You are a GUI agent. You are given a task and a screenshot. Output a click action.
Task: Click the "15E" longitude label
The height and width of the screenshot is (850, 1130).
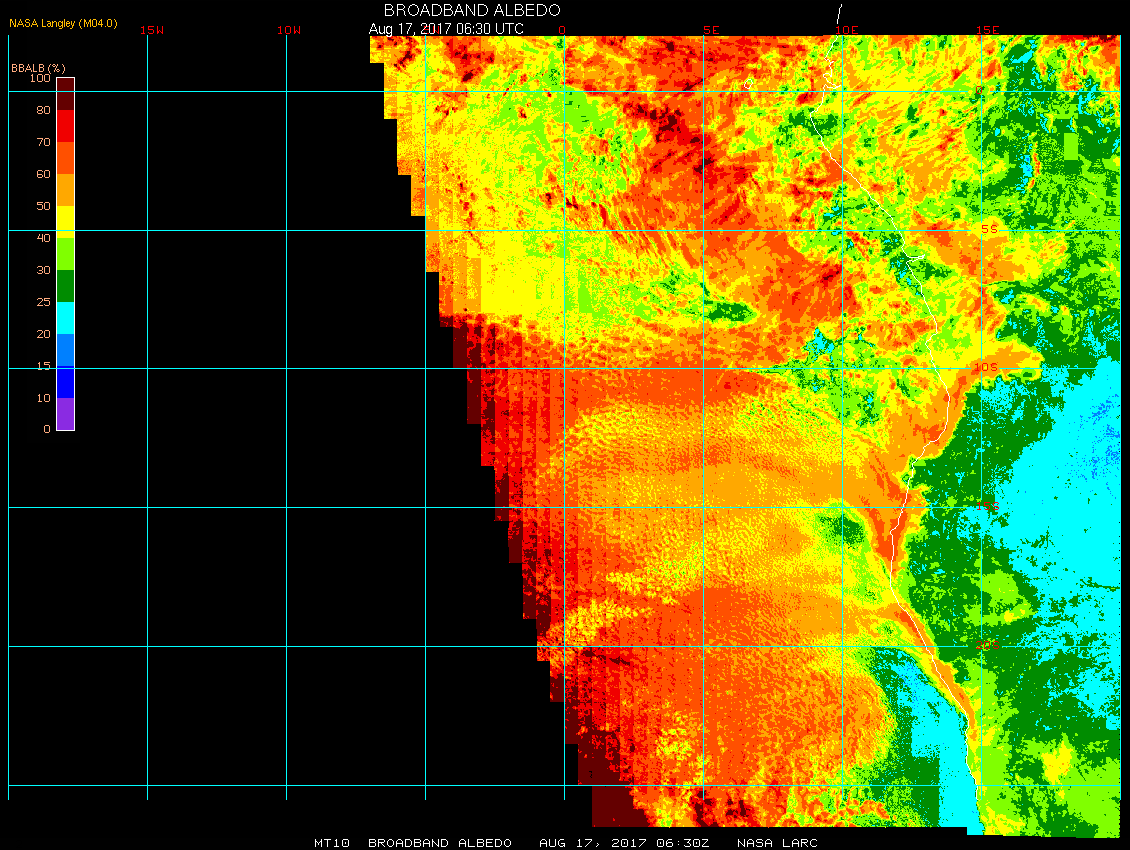[987, 30]
